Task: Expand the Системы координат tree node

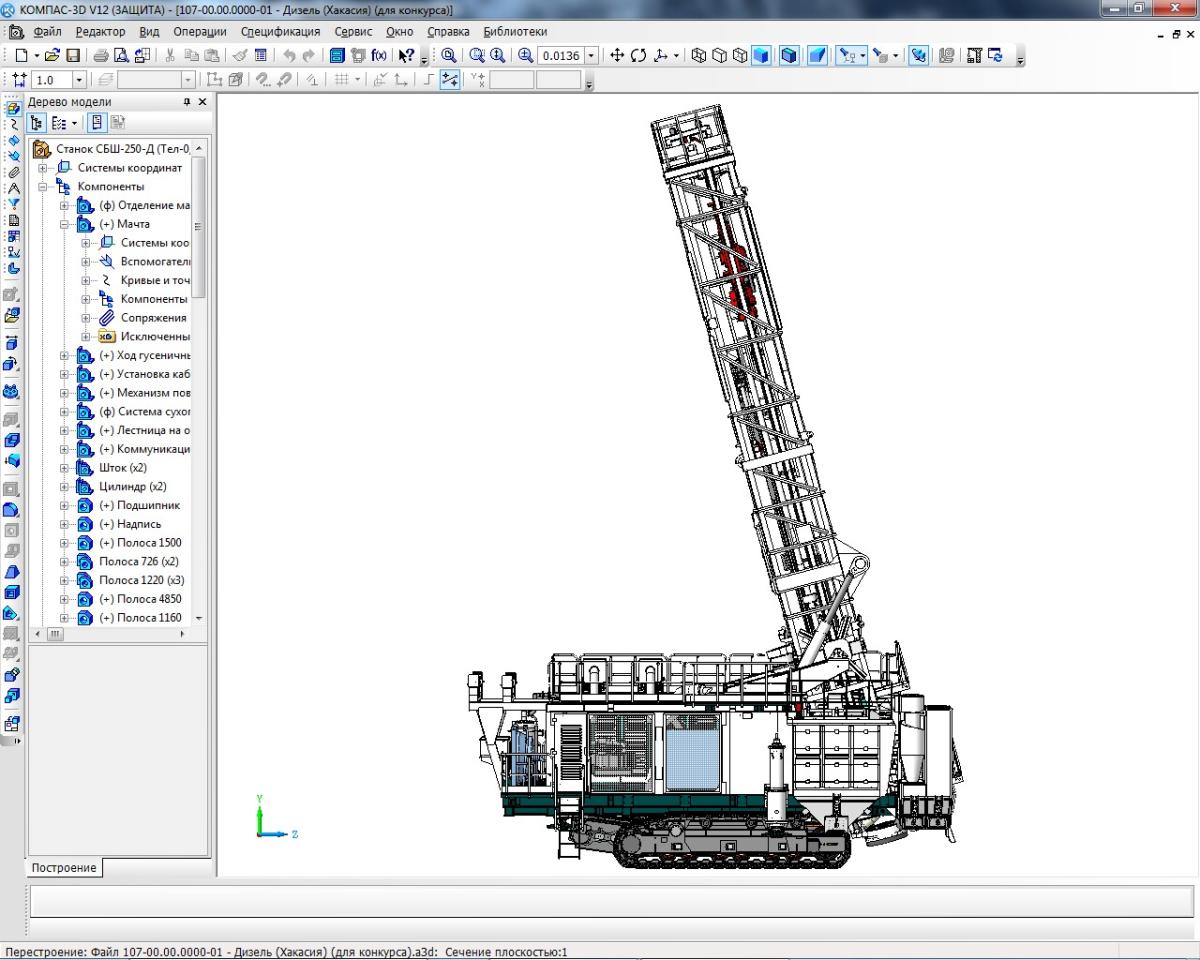Action: click(x=44, y=168)
